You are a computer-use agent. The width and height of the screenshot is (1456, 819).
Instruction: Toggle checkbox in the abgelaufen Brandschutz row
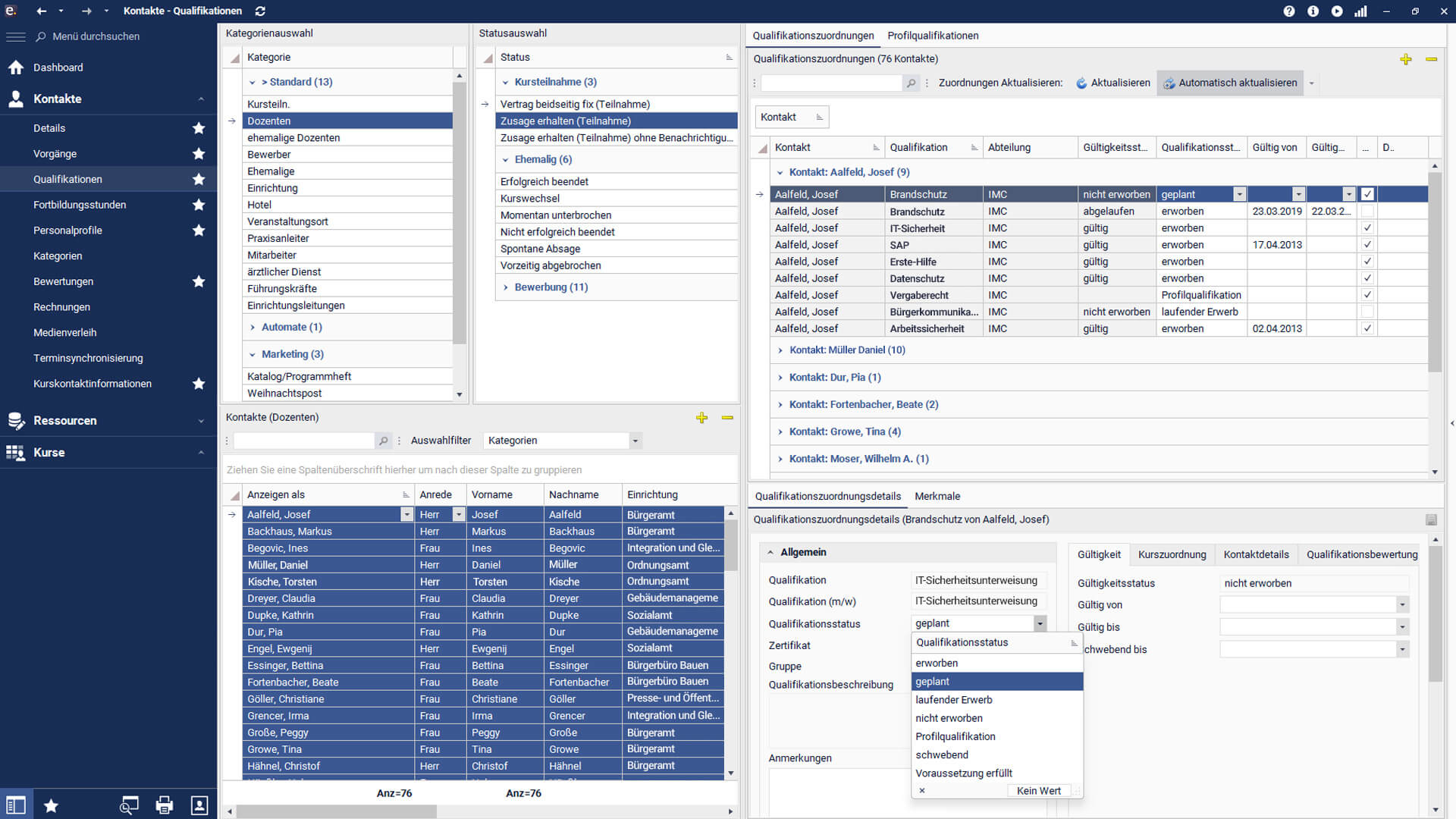(x=1367, y=212)
